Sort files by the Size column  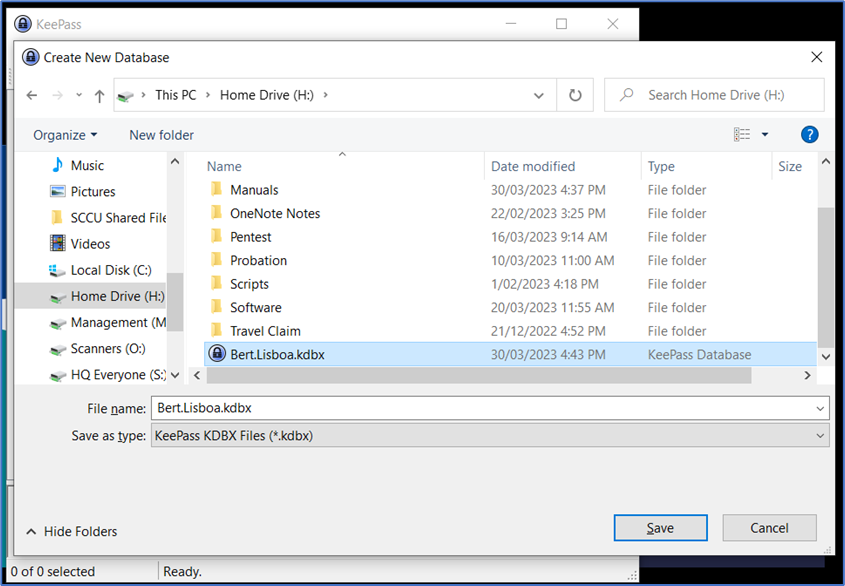tap(790, 166)
